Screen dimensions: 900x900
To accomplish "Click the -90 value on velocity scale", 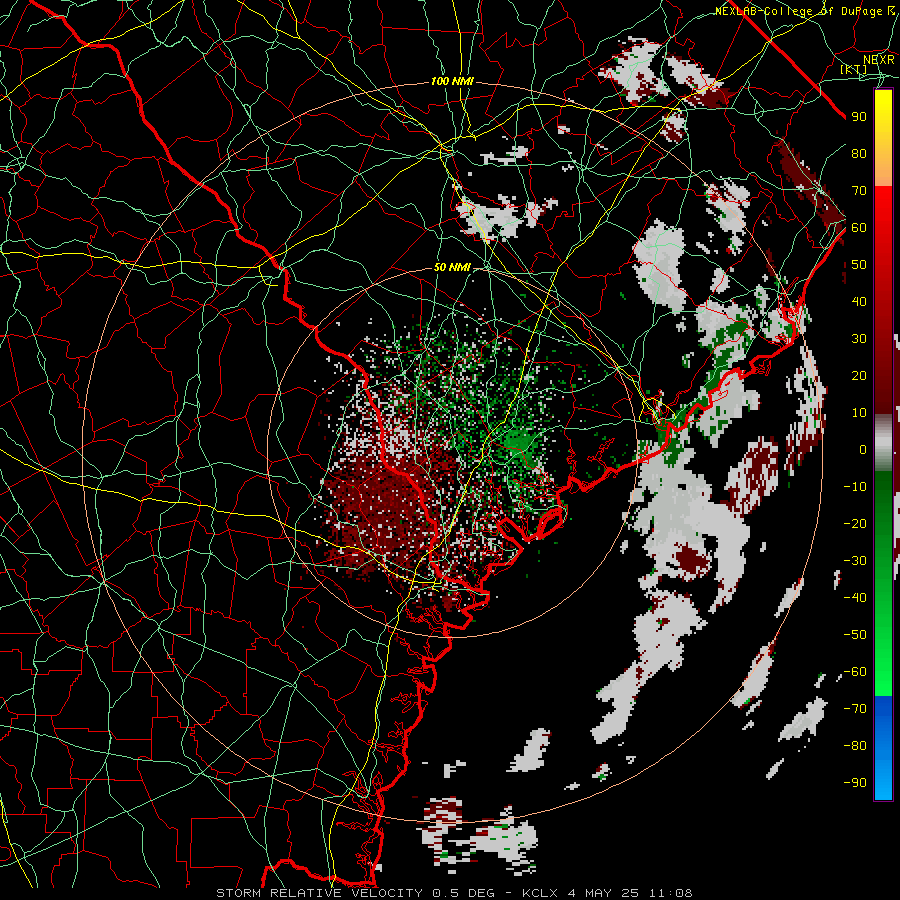I will [855, 783].
